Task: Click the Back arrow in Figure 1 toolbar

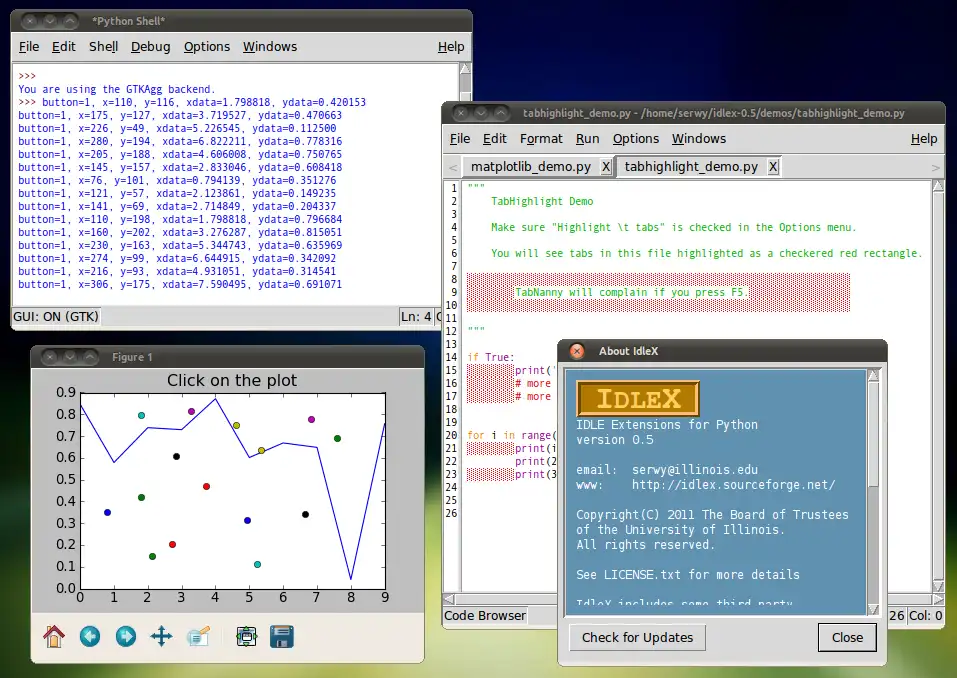Action: tap(90, 637)
